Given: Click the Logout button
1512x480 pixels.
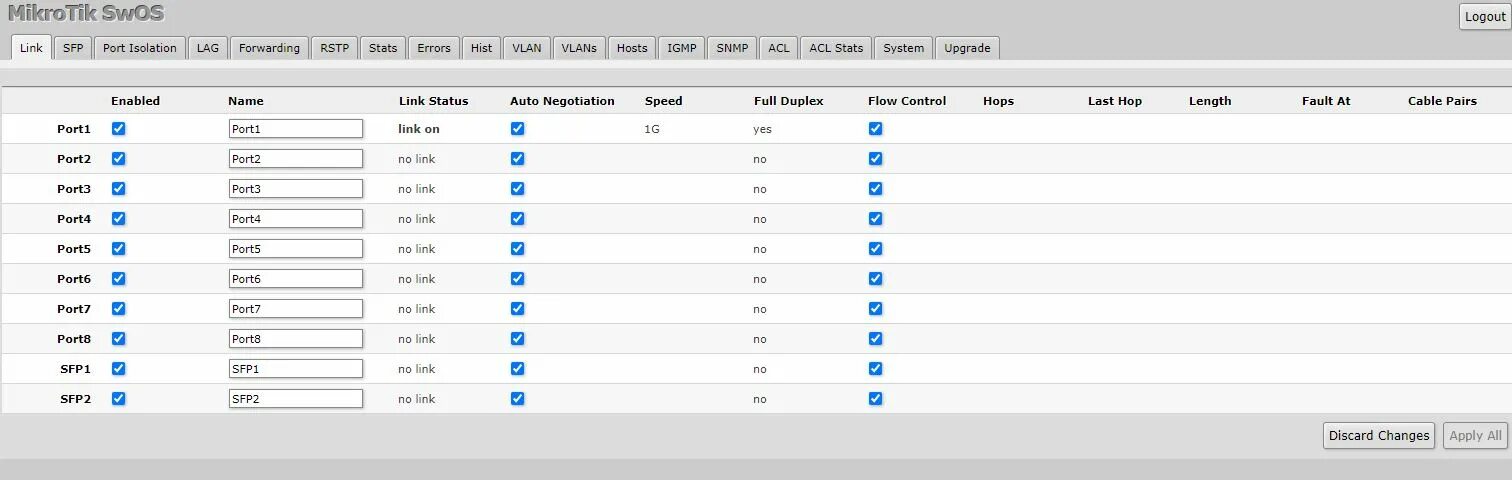Looking at the screenshot, I should [1485, 17].
